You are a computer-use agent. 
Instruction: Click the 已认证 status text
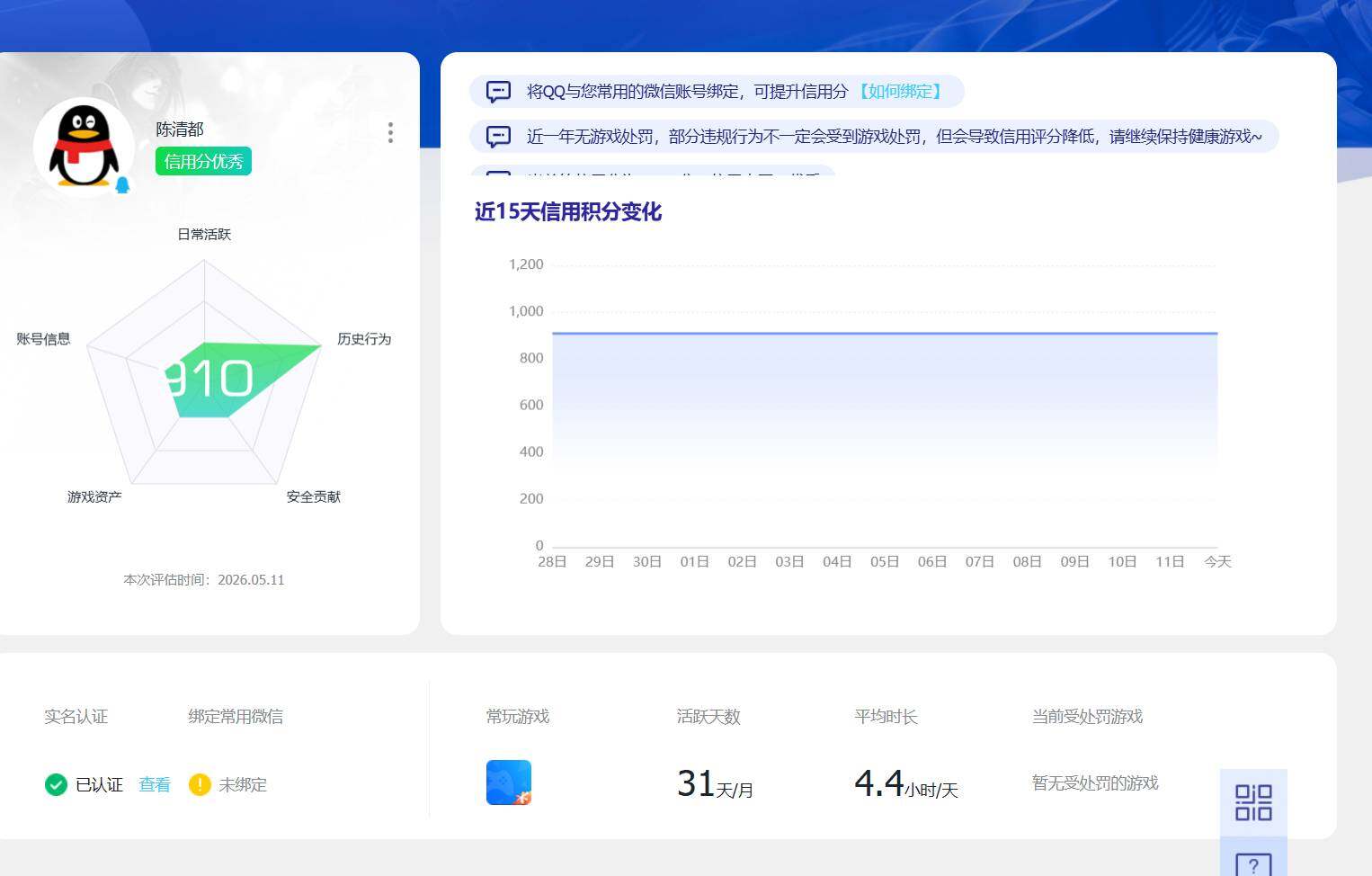coord(99,784)
